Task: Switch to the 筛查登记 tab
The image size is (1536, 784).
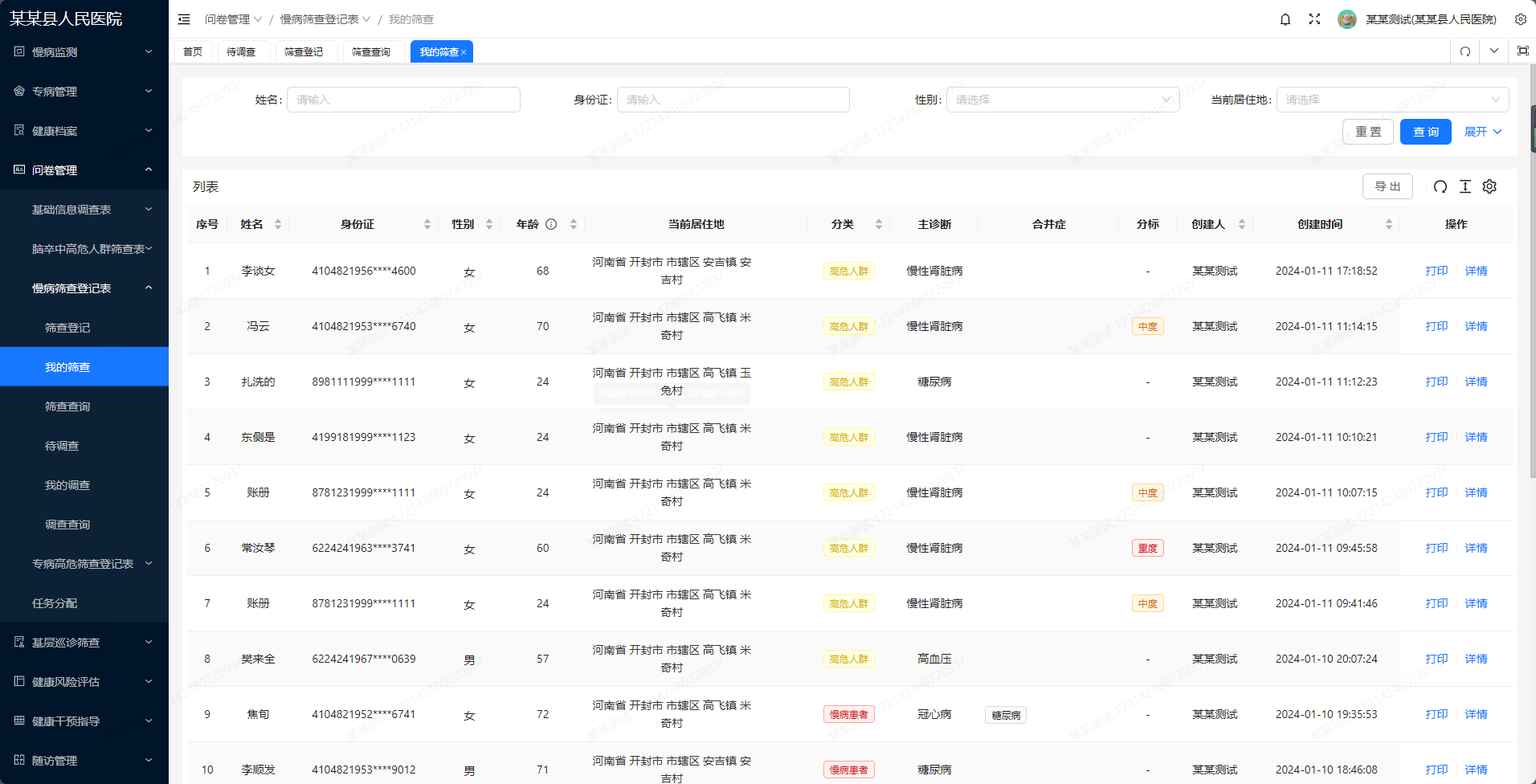Action: [304, 51]
